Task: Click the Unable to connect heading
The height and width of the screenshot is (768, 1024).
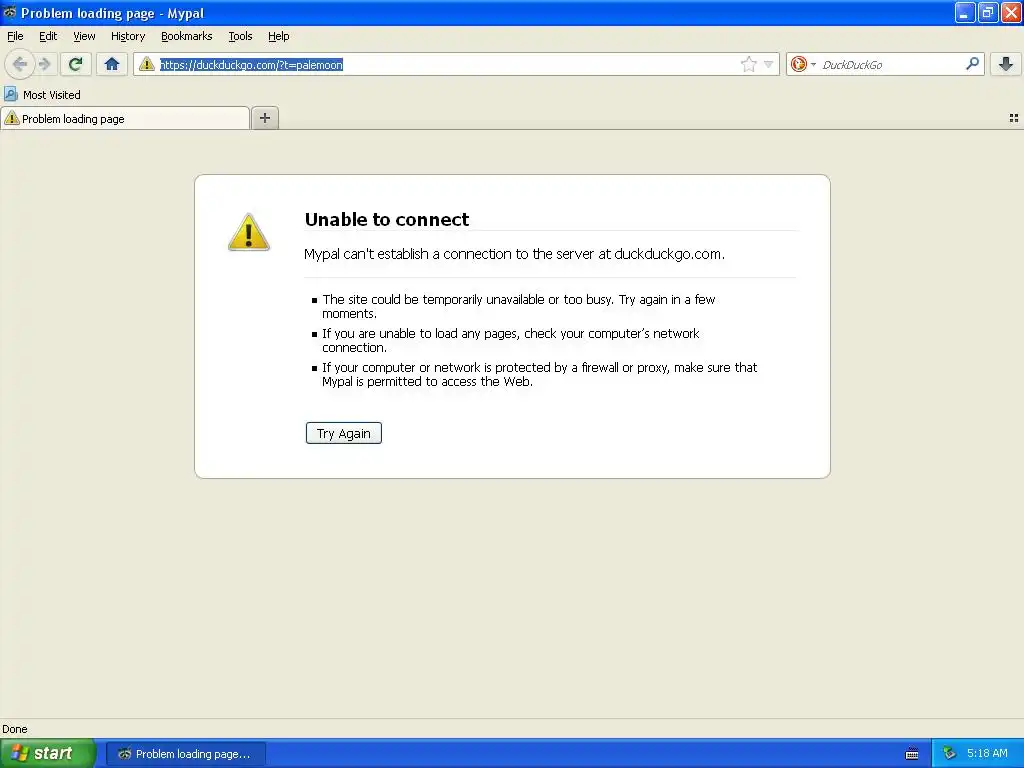Action: pyautogui.click(x=387, y=219)
